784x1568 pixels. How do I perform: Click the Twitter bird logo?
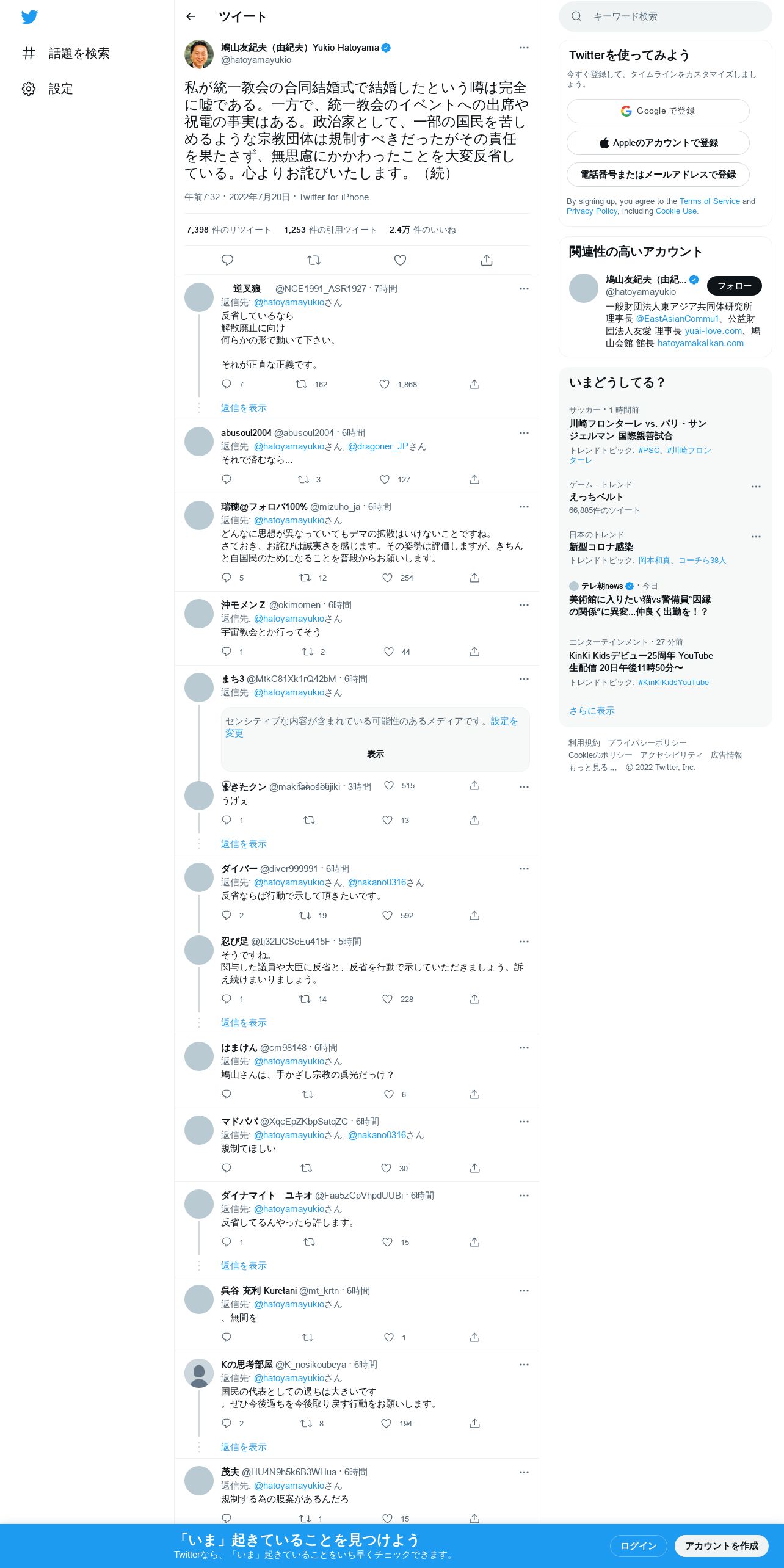(29, 17)
